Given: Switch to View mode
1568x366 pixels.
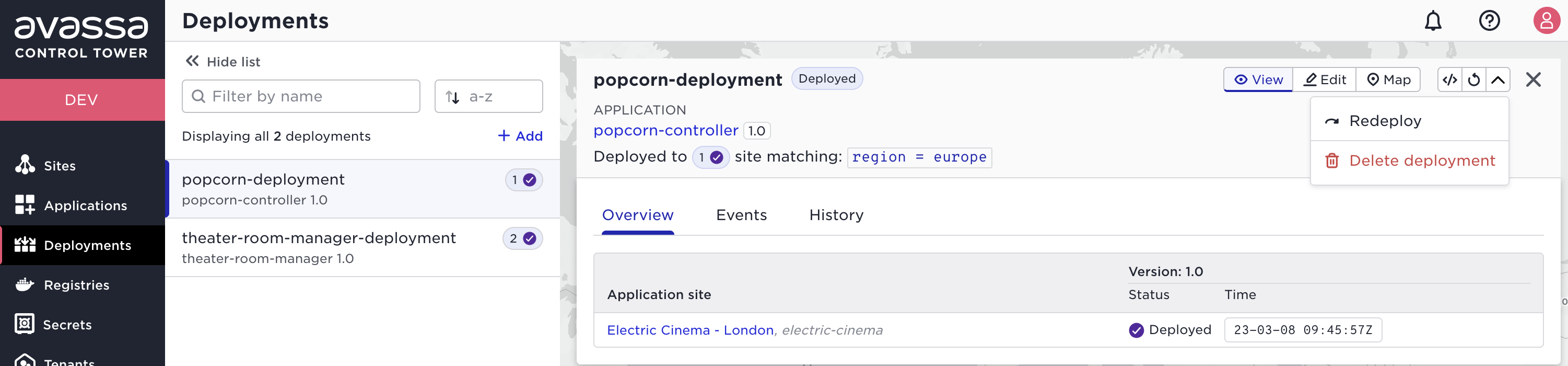Looking at the screenshot, I should 1258,80.
